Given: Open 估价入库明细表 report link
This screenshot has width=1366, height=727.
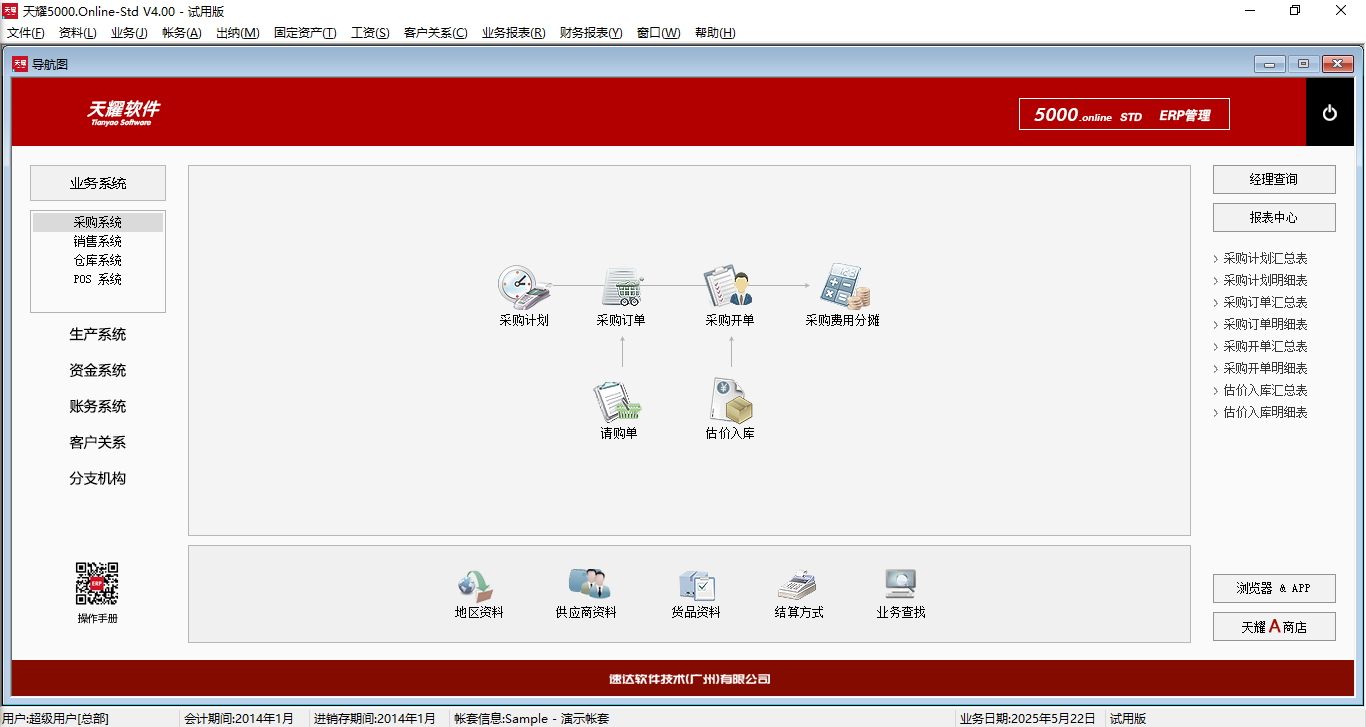Looking at the screenshot, I should pyautogui.click(x=1265, y=412).
